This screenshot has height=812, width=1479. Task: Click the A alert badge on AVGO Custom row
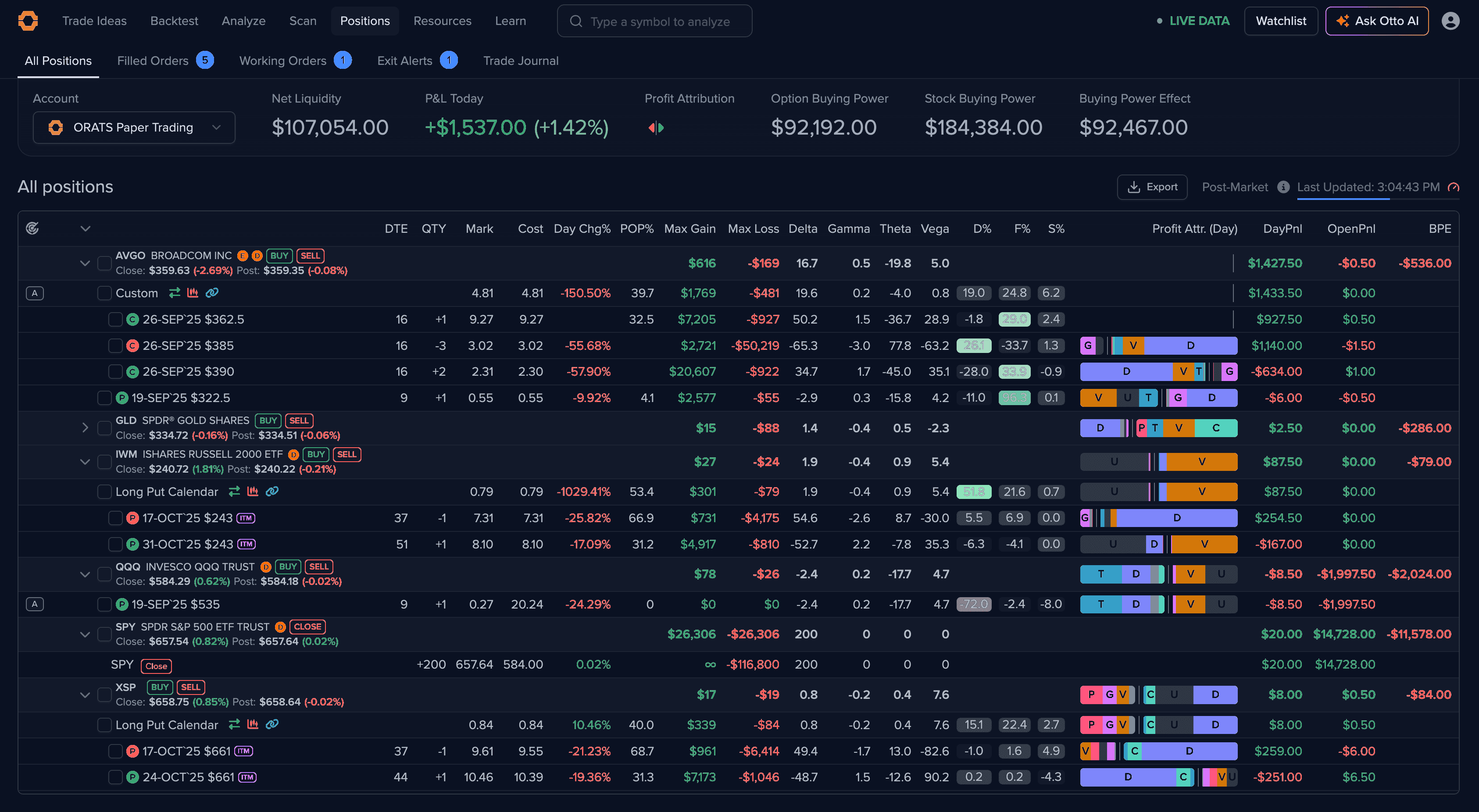pos(35,293)
